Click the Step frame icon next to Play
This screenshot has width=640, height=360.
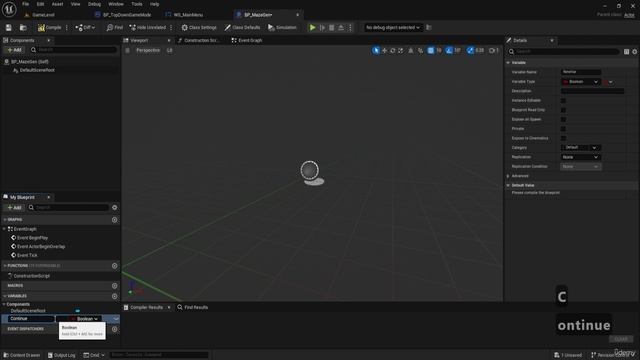(322, 28)
